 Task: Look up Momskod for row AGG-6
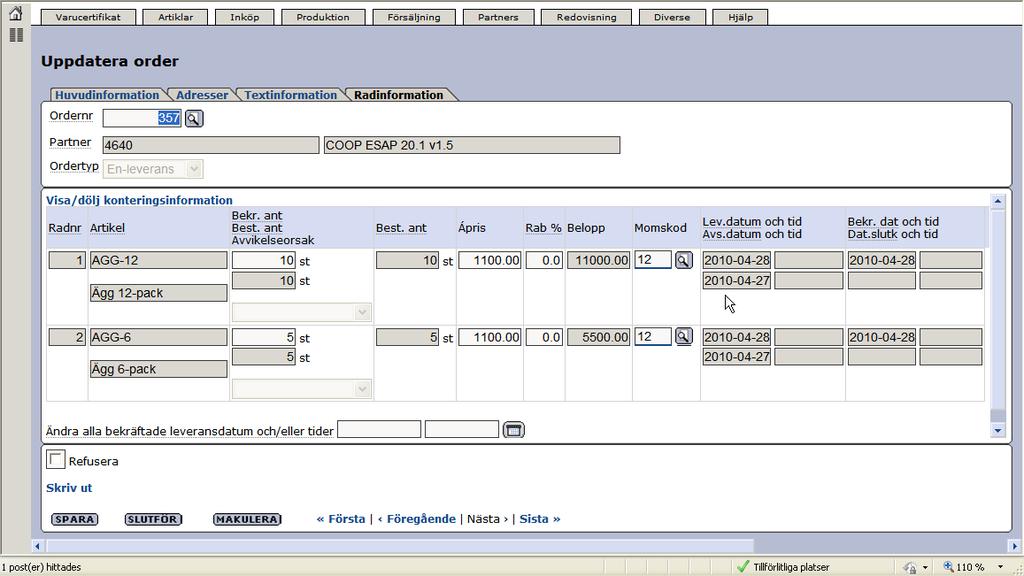(683, 336)
